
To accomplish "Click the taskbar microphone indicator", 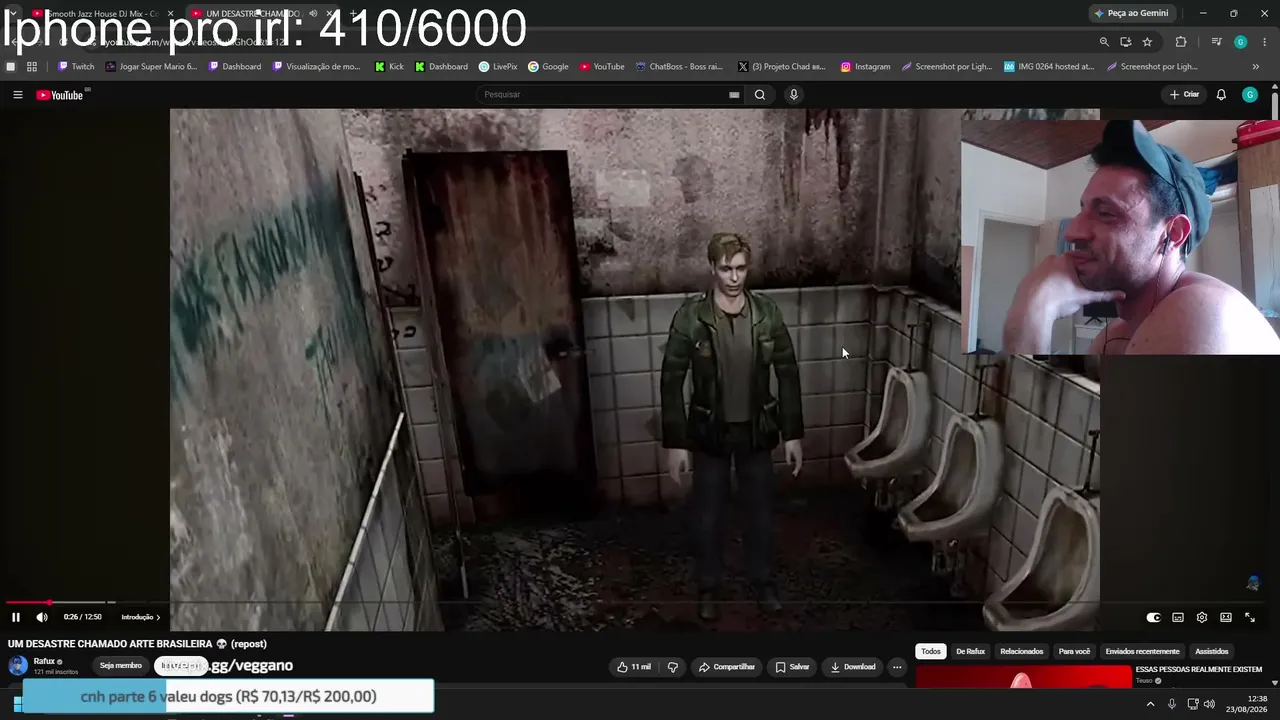I will click(x=1172, y=704).
